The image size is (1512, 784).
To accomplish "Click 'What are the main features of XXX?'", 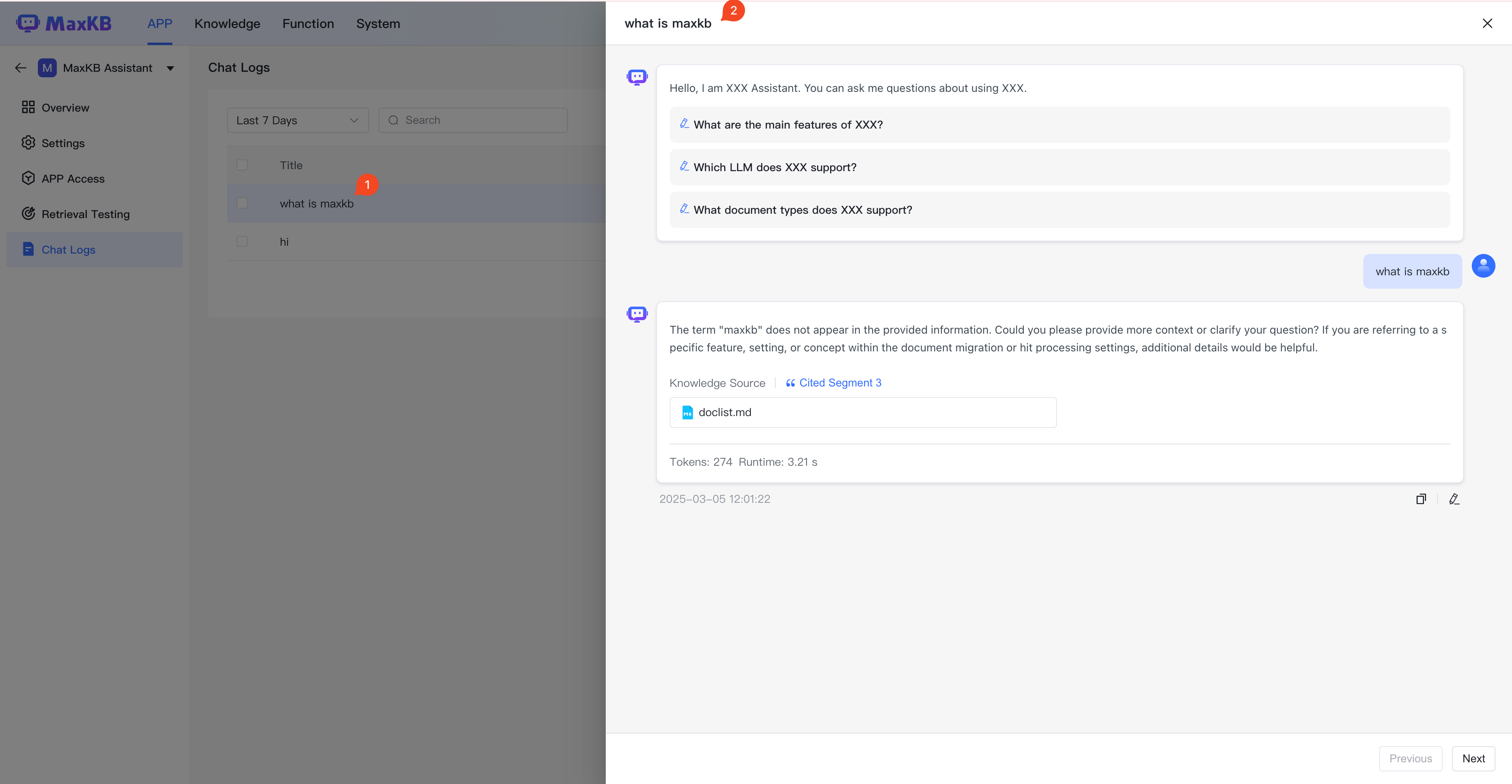I will click(x=1059, y=124).
